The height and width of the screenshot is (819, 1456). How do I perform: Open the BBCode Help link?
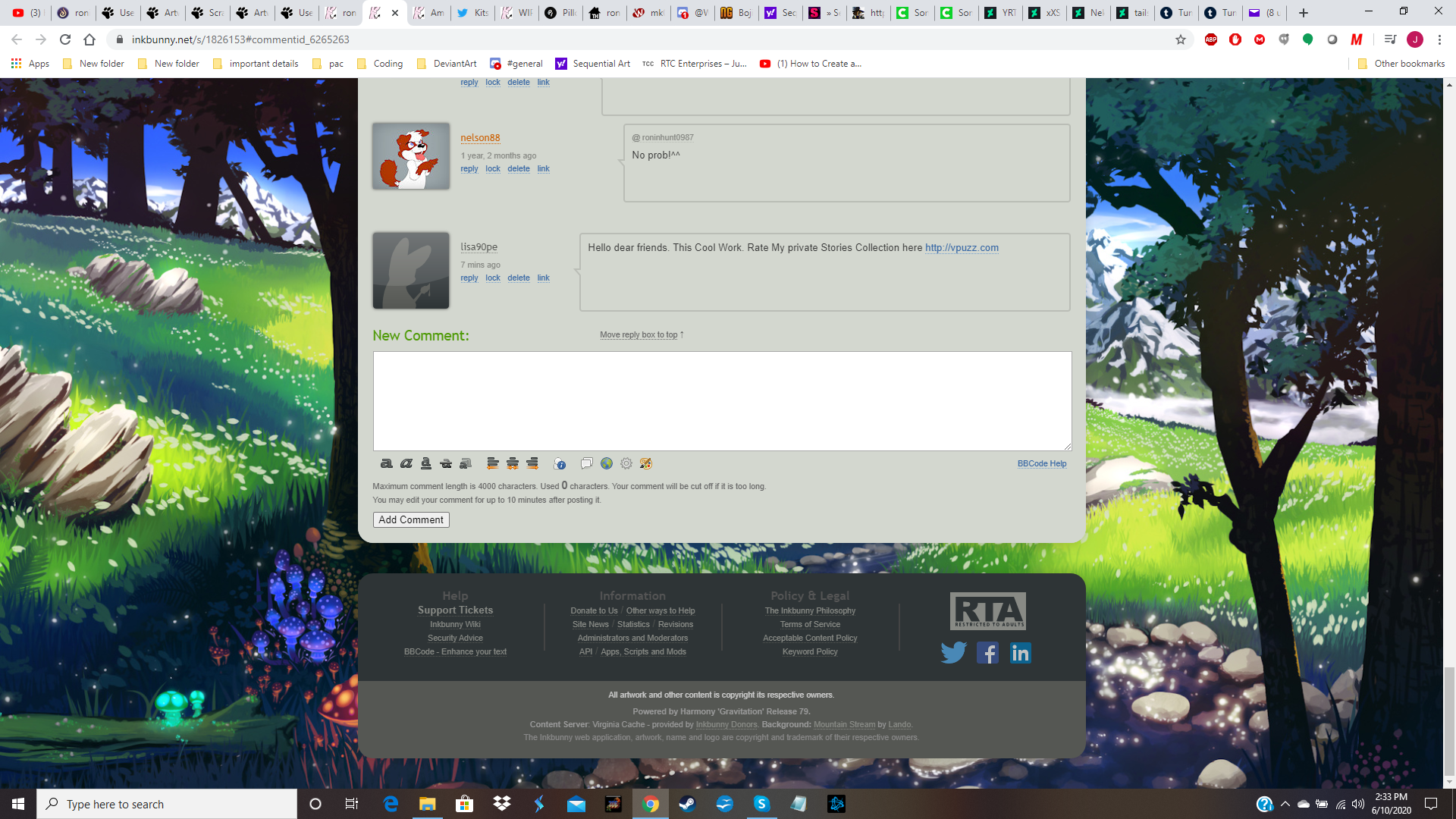point(1041,464)
